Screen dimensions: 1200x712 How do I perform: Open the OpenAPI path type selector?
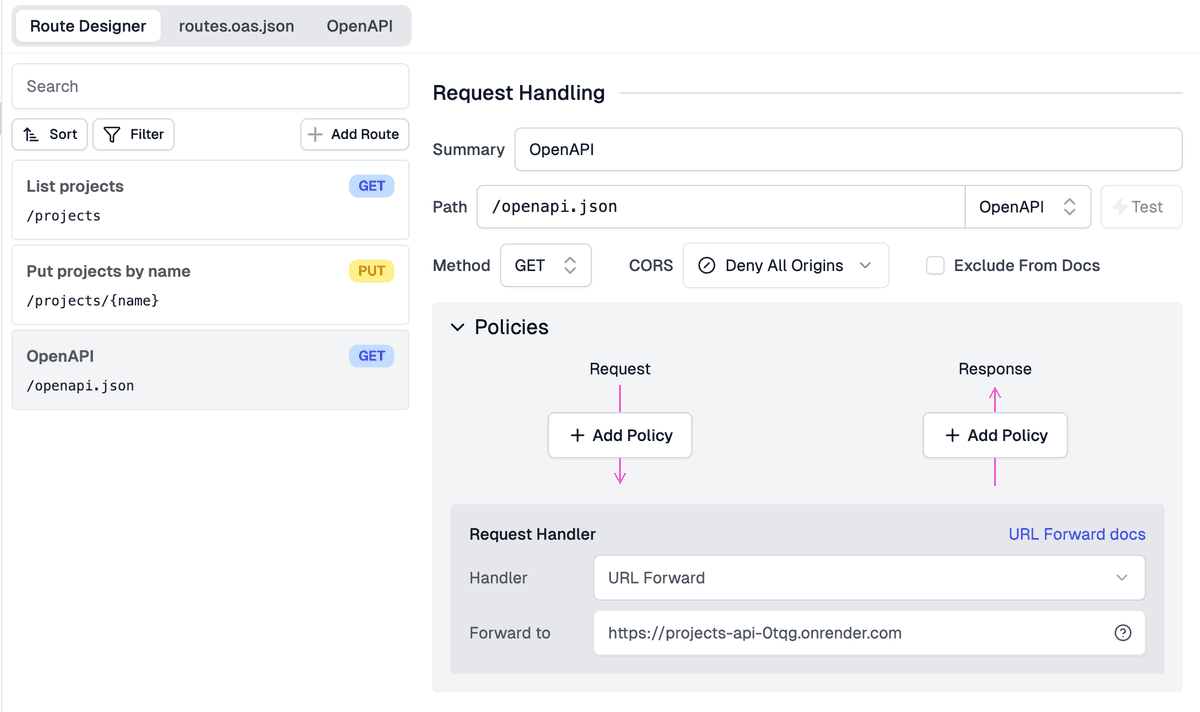click(x=1027, y=207)
